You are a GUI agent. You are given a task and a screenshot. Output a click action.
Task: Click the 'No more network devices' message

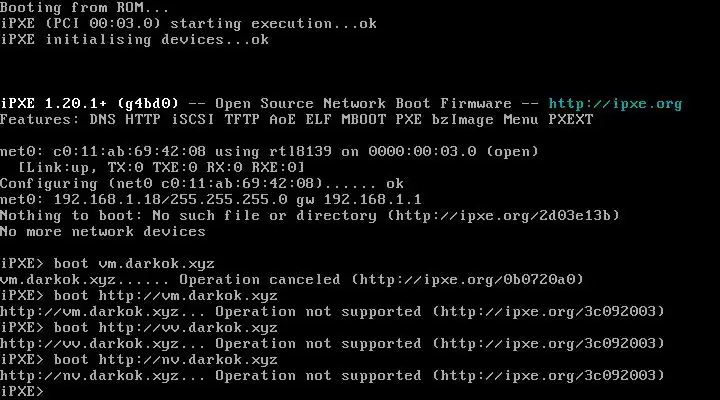103,231
